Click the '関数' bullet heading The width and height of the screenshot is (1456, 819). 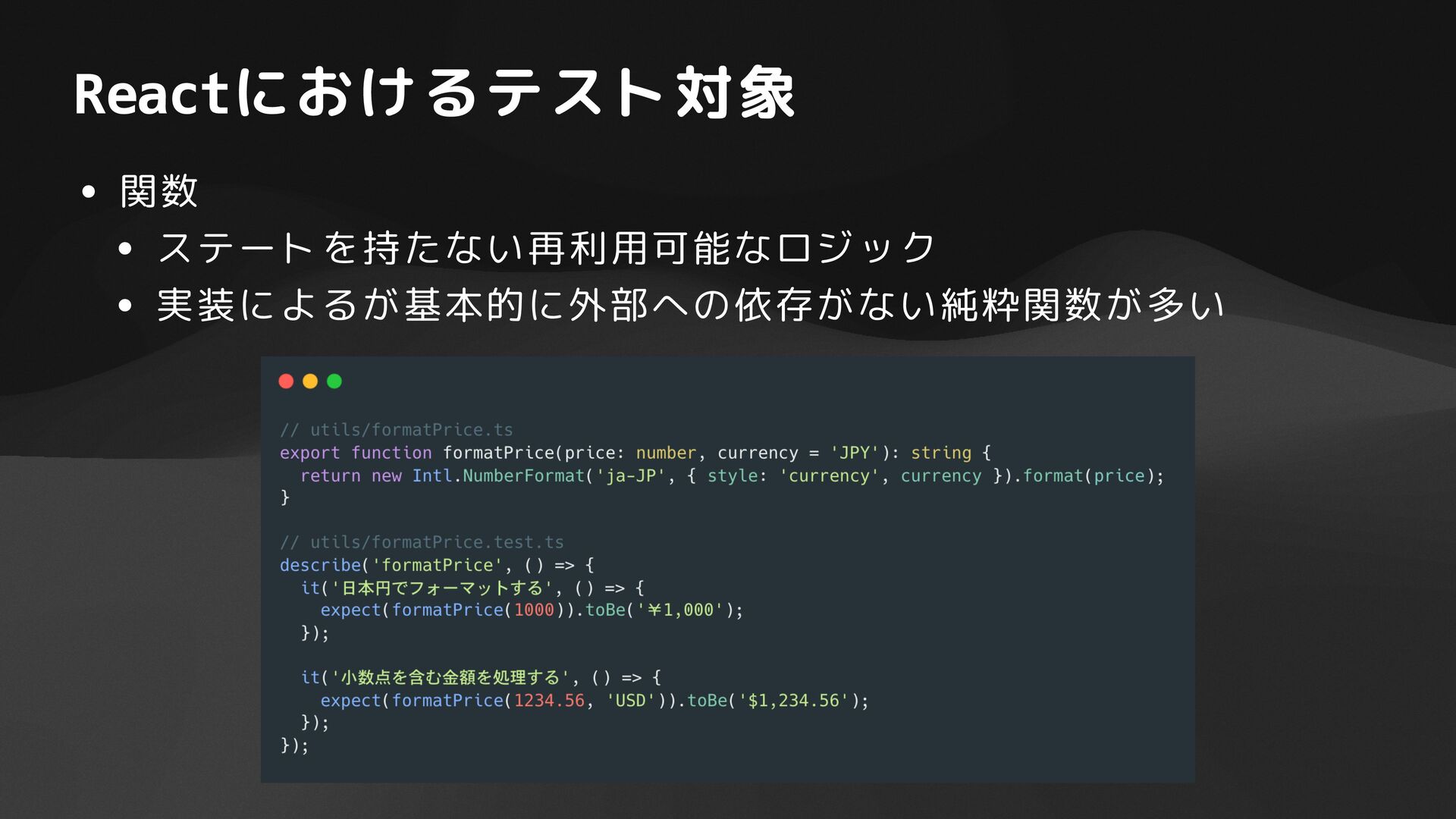[158, 191]
